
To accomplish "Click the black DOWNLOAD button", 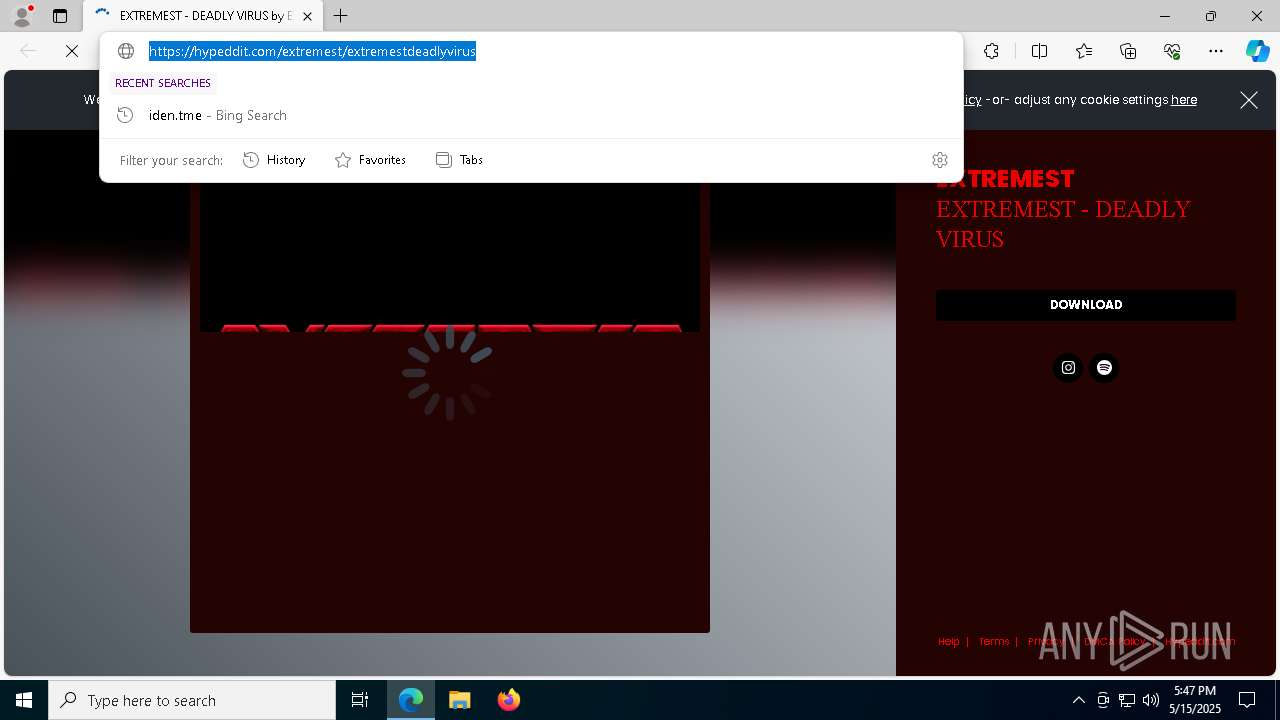I will click(x=1086, y=305).
